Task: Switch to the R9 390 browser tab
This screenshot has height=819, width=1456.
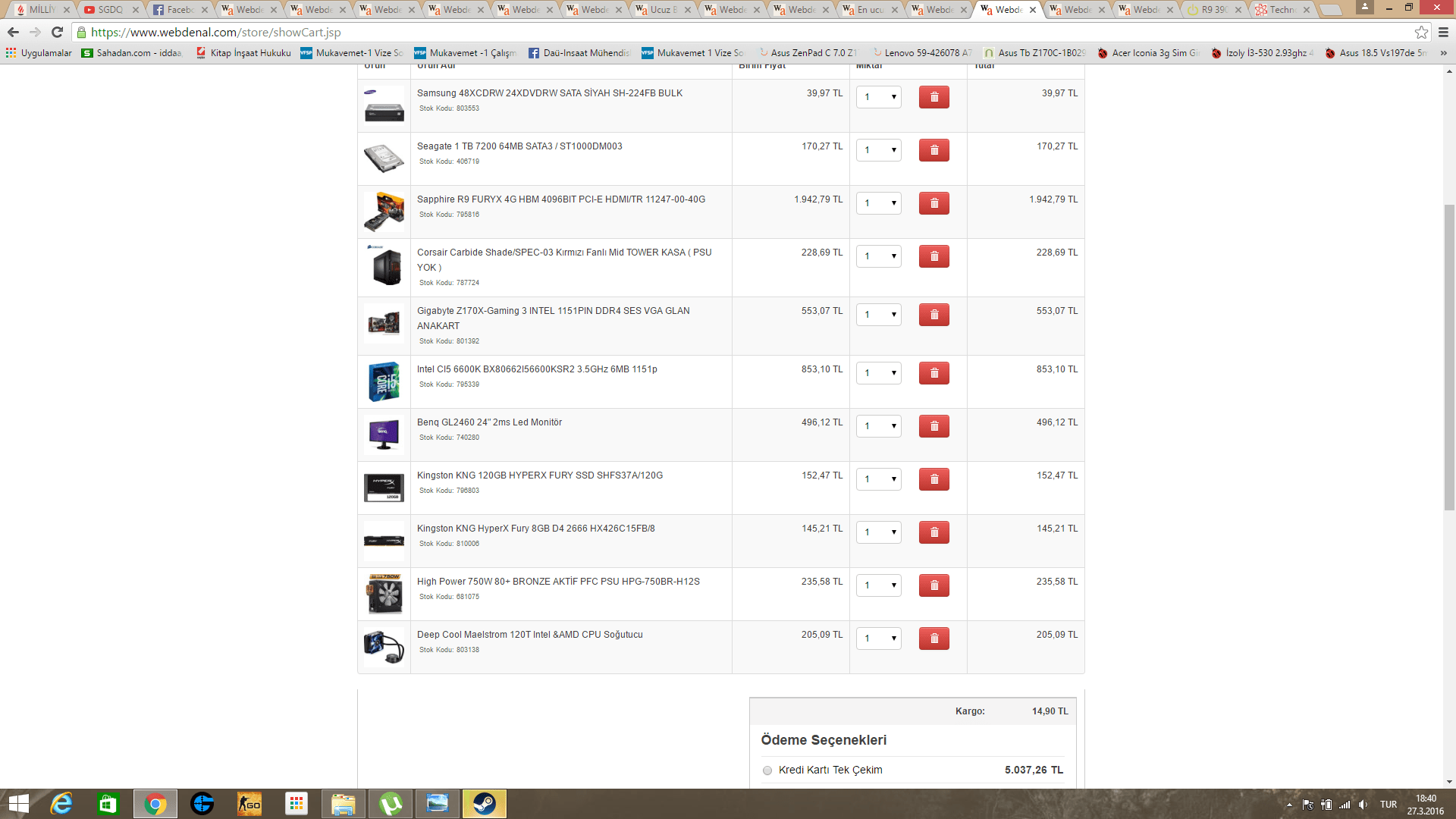Action: click(1213, 10)
